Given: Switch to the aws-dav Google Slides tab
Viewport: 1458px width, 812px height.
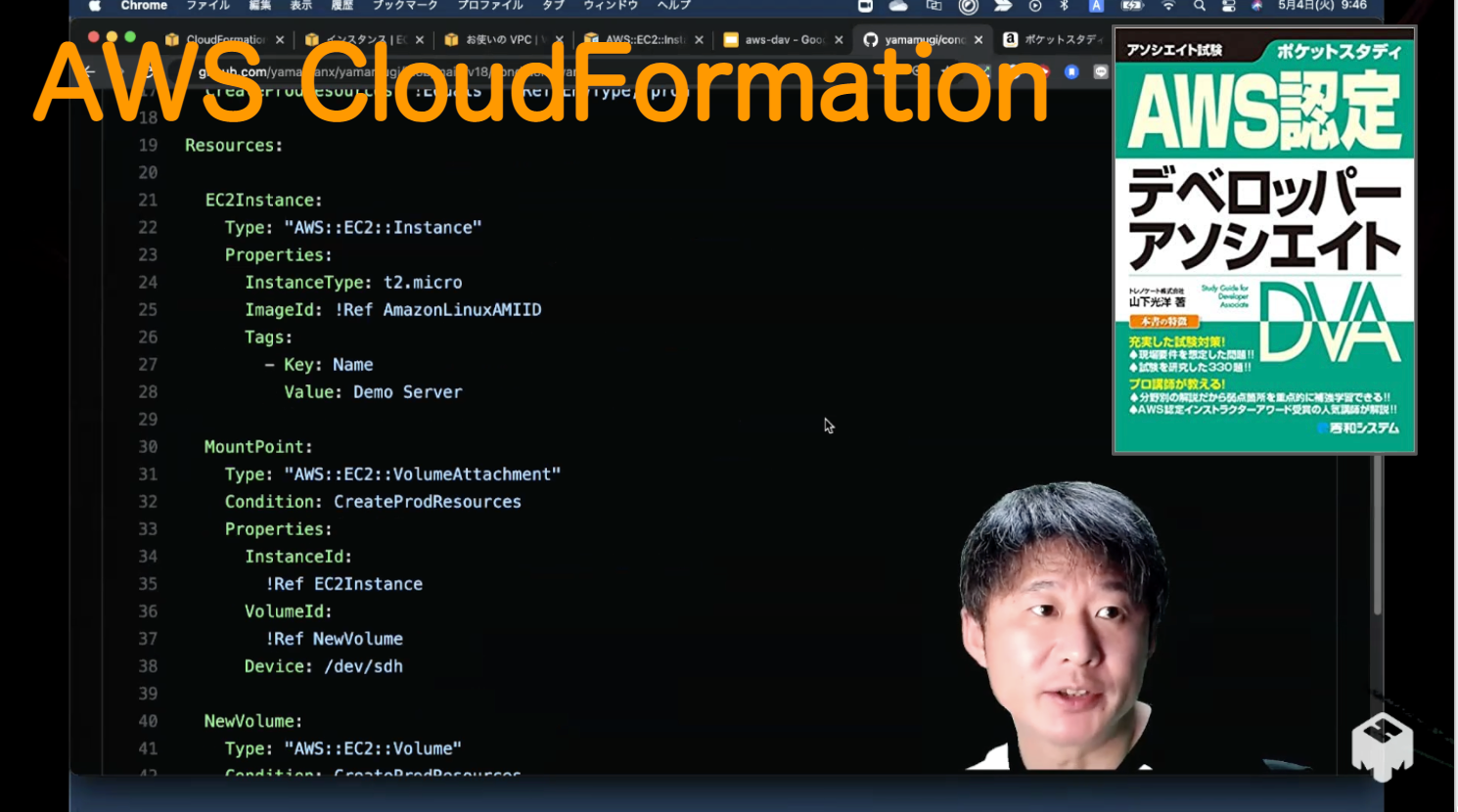Looking at the screenshot, I should (783, 40).
